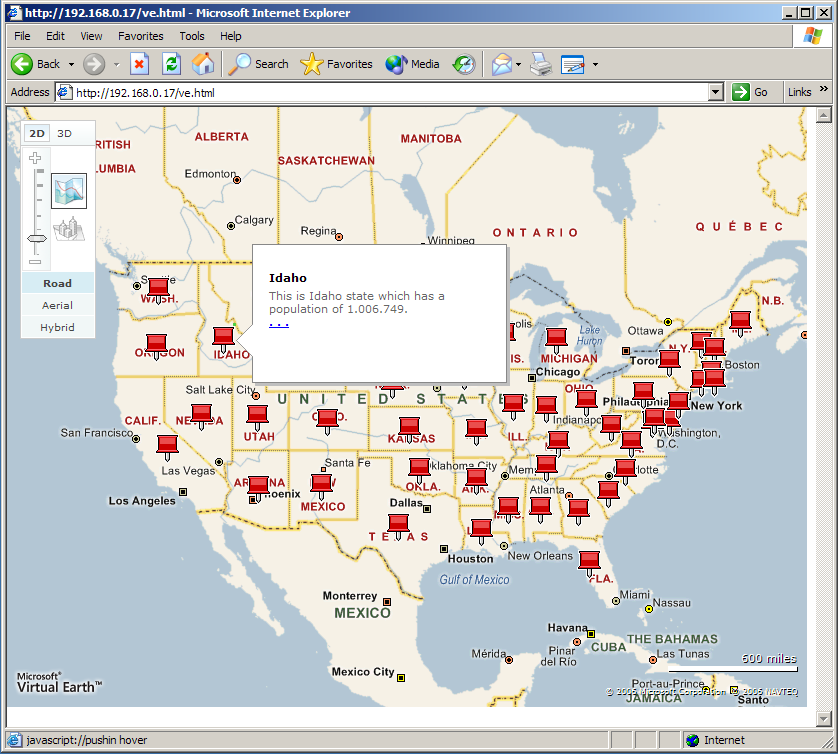Click the Home icon in the toolbar
The width and height of the screenshot is (838, 754).
tap(203, 64)
